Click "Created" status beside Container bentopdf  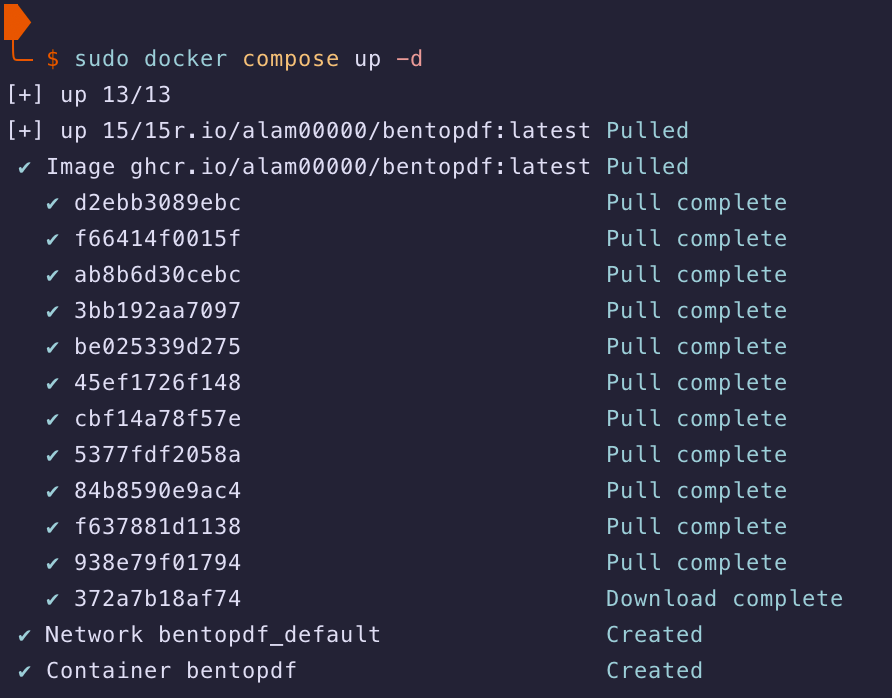pos(654,671)
